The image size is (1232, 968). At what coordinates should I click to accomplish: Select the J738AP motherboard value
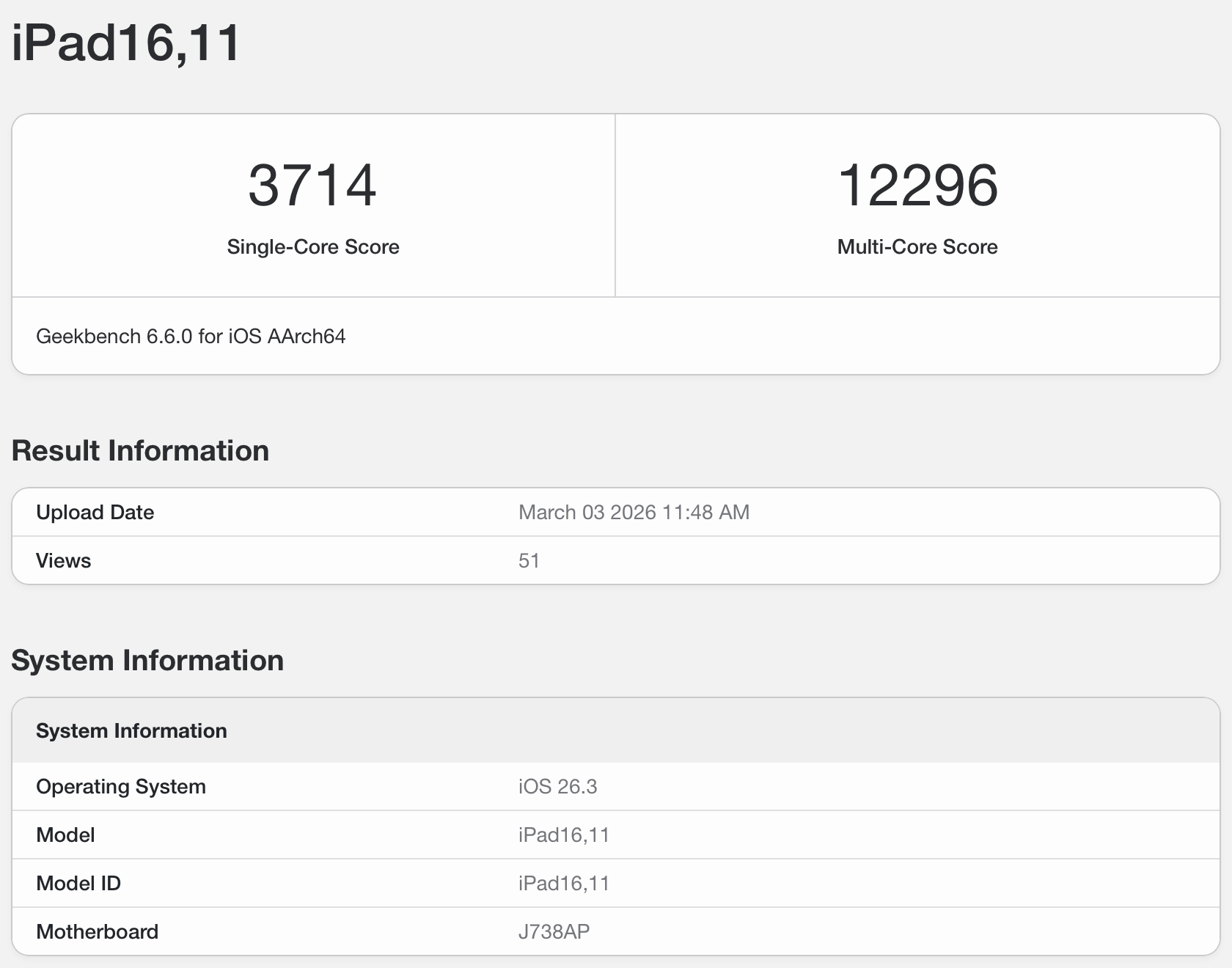pos(554,932)
